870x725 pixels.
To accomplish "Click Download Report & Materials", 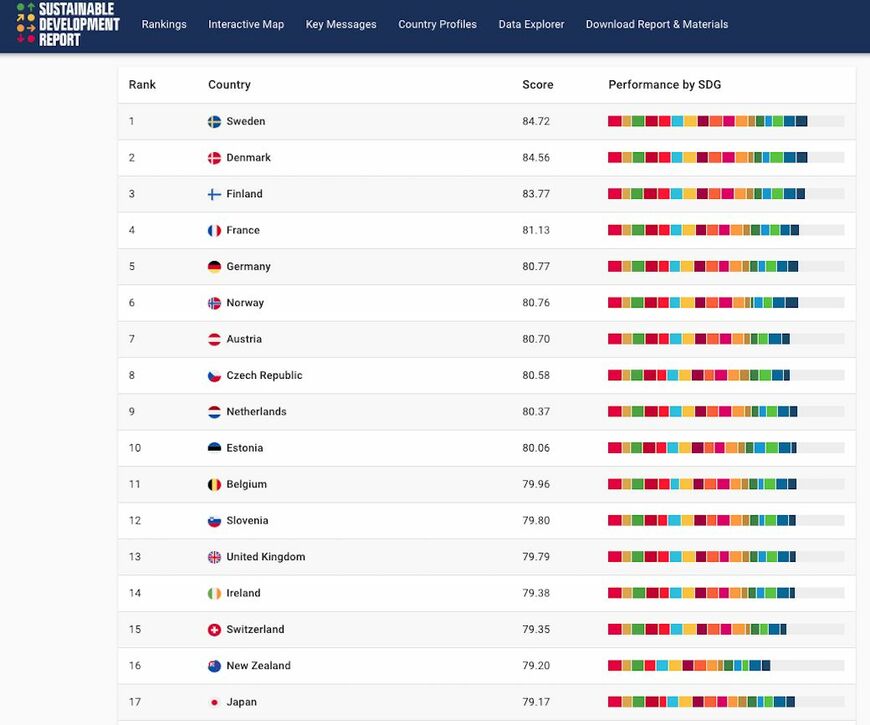I will (x=656, y=24).
